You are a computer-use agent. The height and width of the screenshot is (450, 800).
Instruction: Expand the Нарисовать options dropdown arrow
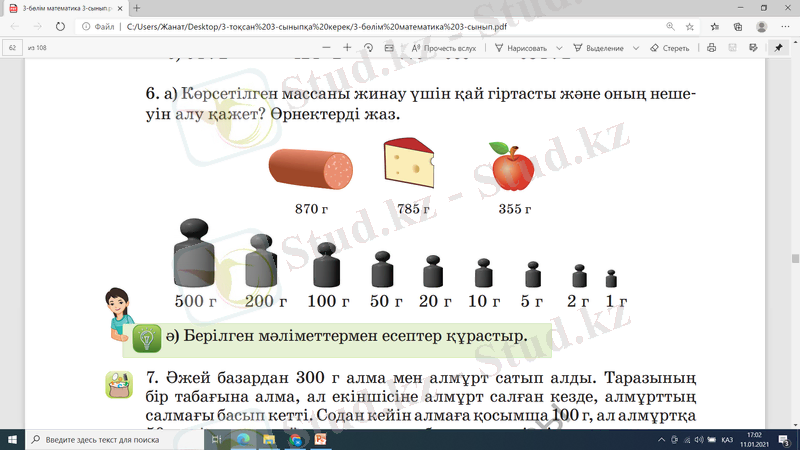tap(558, 47)
